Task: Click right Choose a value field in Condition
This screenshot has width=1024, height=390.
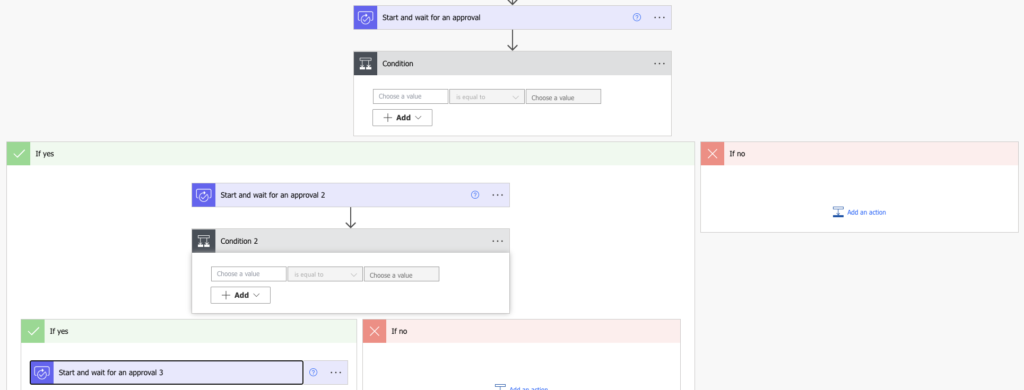Action: pyautogui.click(x=563, y=97)
